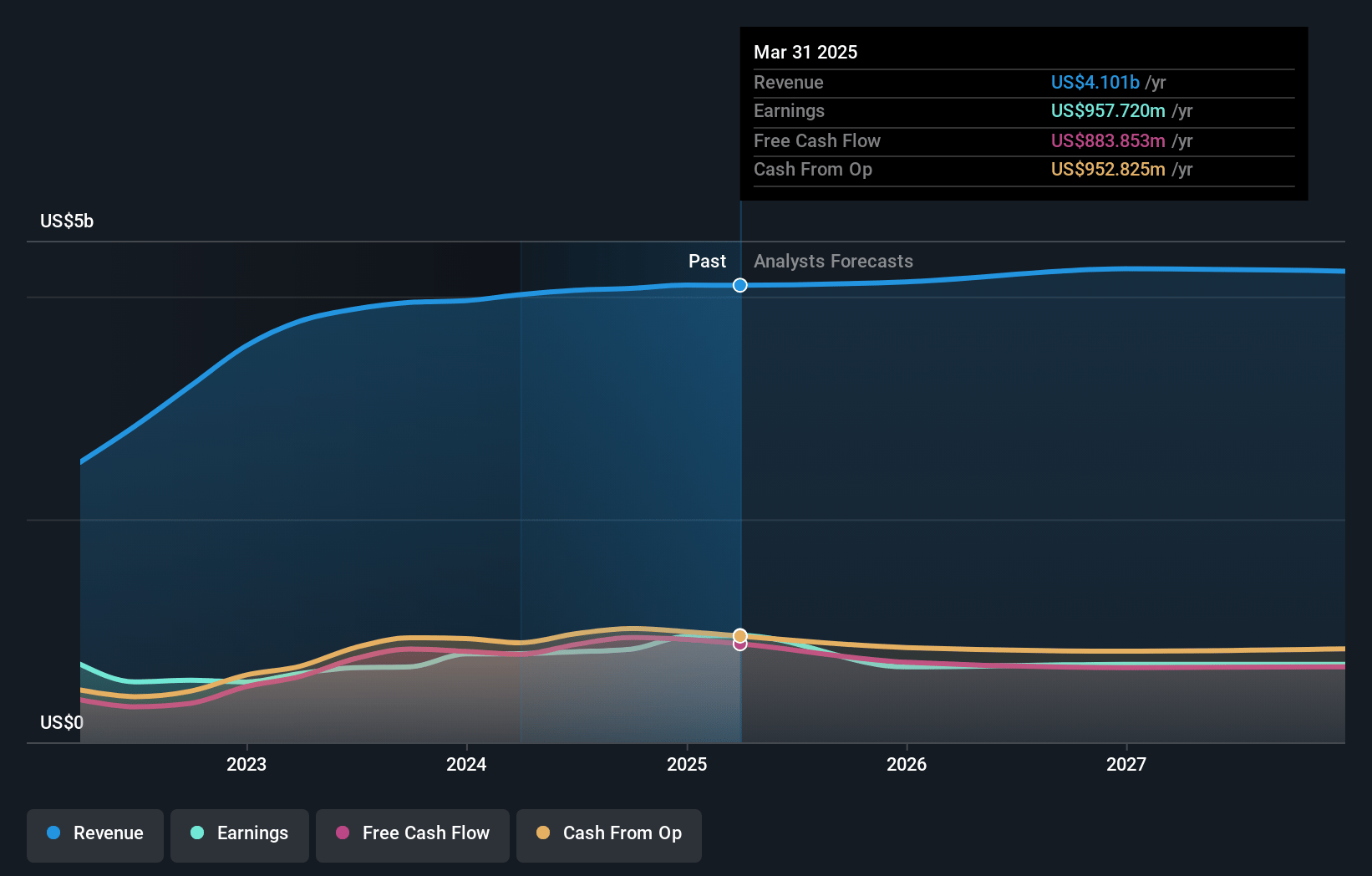Toggle the Cash From Op legend button
The height and width of the screenshot is (876, 1372).
pyautogui.click(x=609, y=834)
